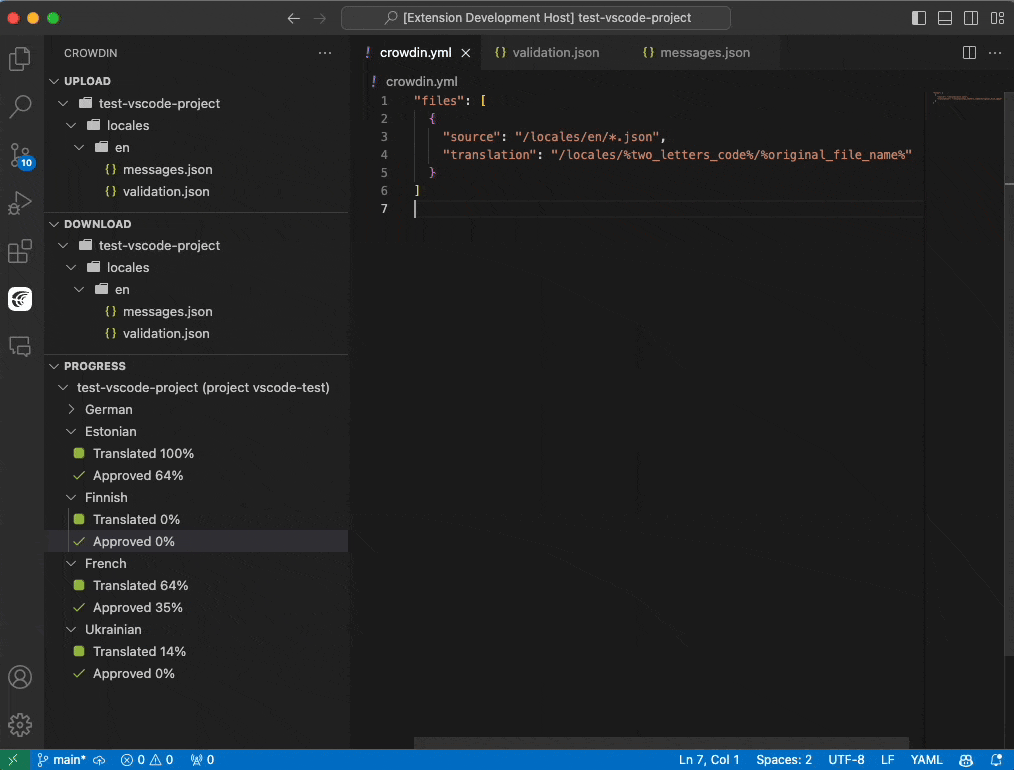
Task: Select Ukrainian Translated 14% row
Action: 197,652
